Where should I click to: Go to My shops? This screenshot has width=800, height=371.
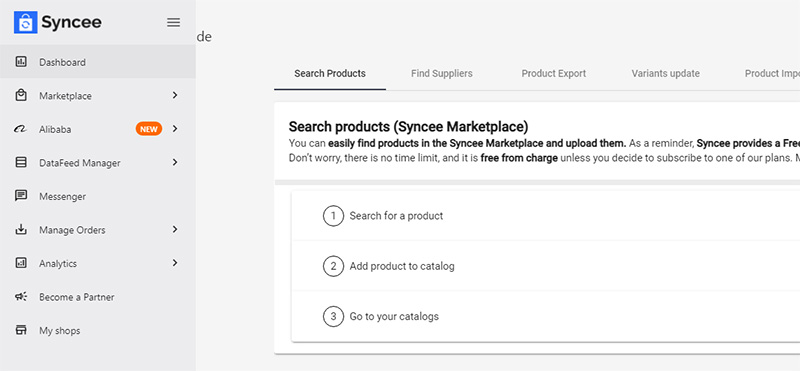pyautogui.click(x=97, y=331)
